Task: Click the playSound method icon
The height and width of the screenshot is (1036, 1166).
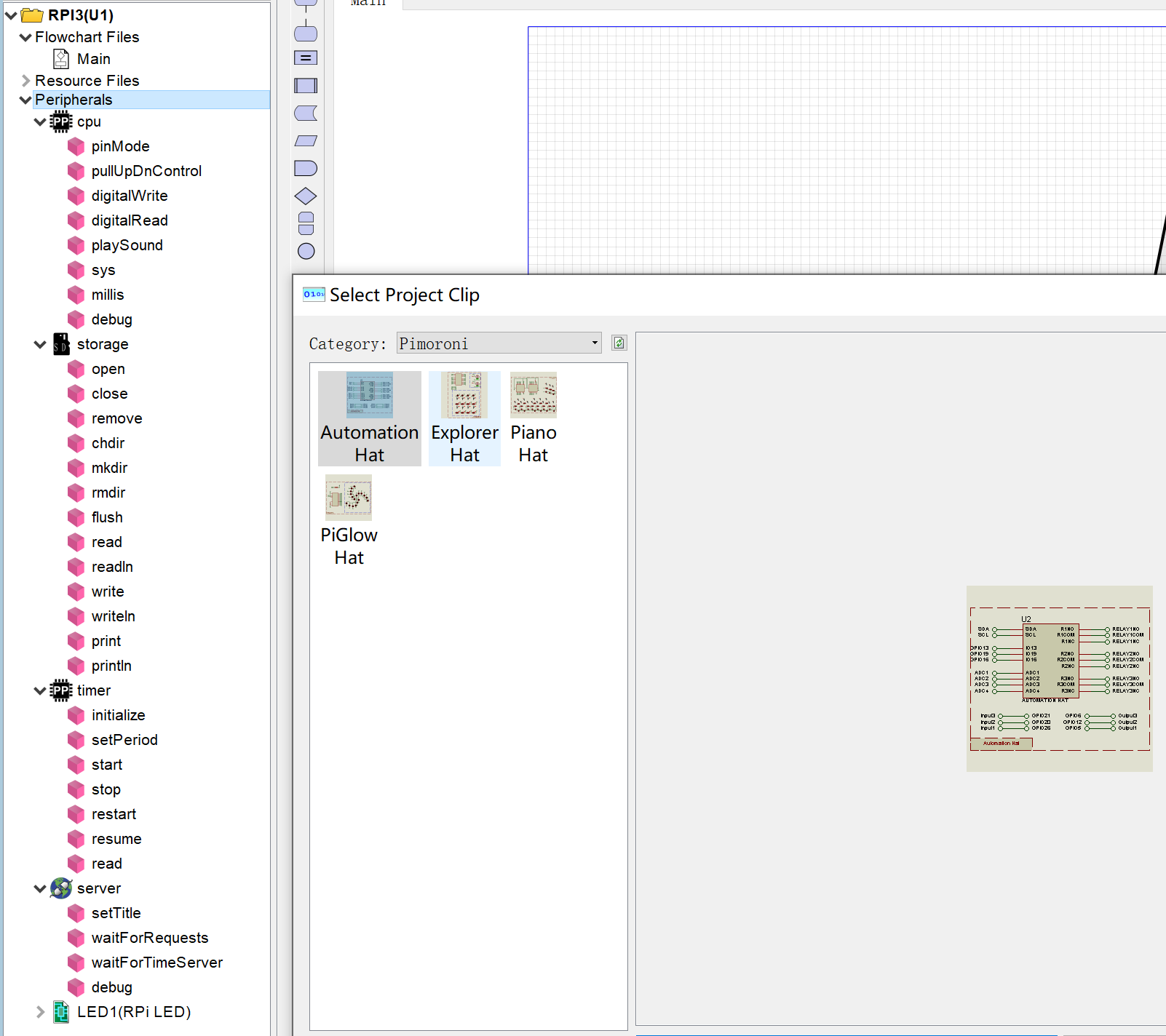Action: click(76, 246)
